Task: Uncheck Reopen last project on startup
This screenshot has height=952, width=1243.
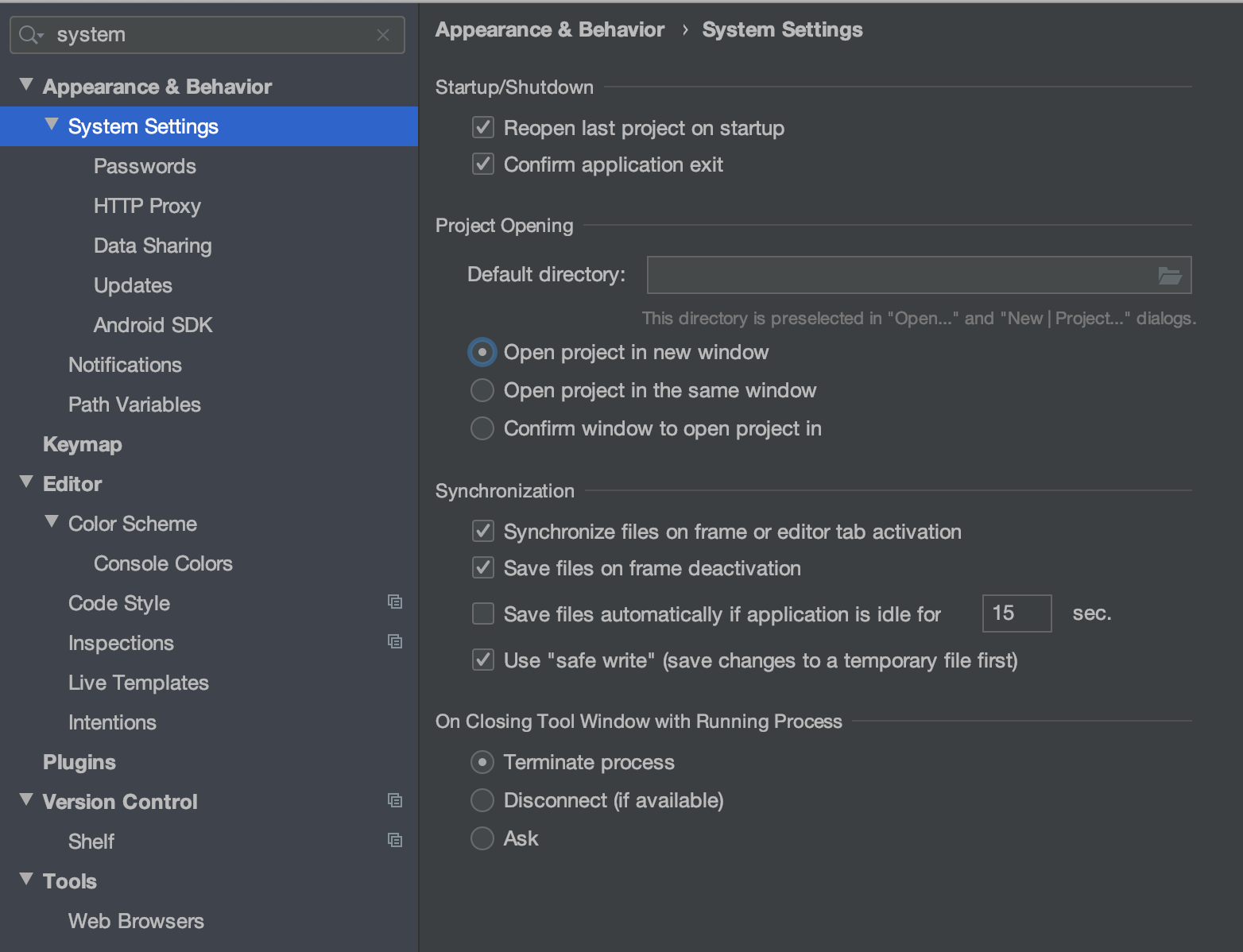Action: pyautogui.click(x=483, y=127)
